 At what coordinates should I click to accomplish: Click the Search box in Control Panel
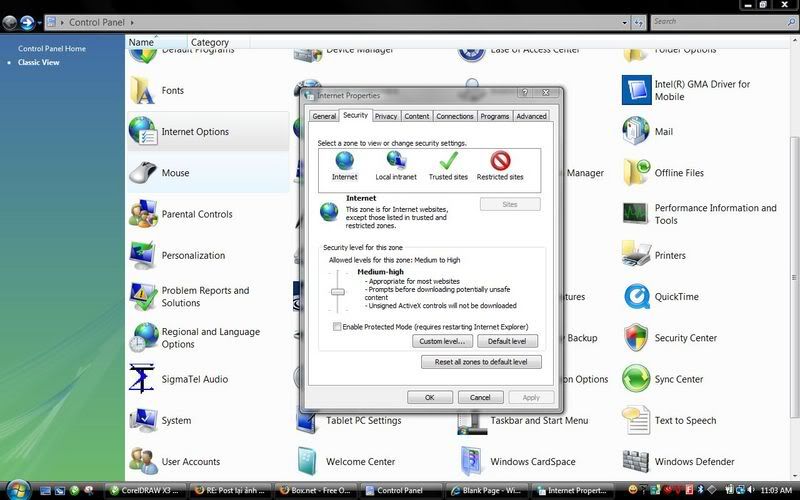(x=720, y=21)
